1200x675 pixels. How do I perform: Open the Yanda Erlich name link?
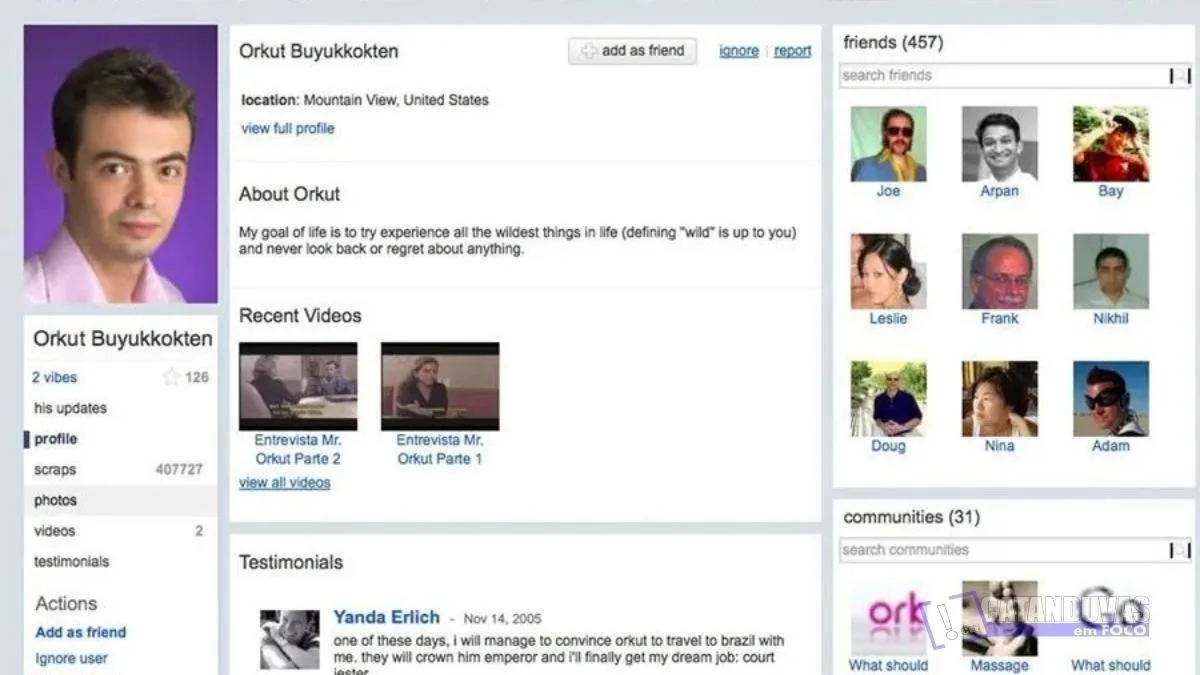pos(387,617)
